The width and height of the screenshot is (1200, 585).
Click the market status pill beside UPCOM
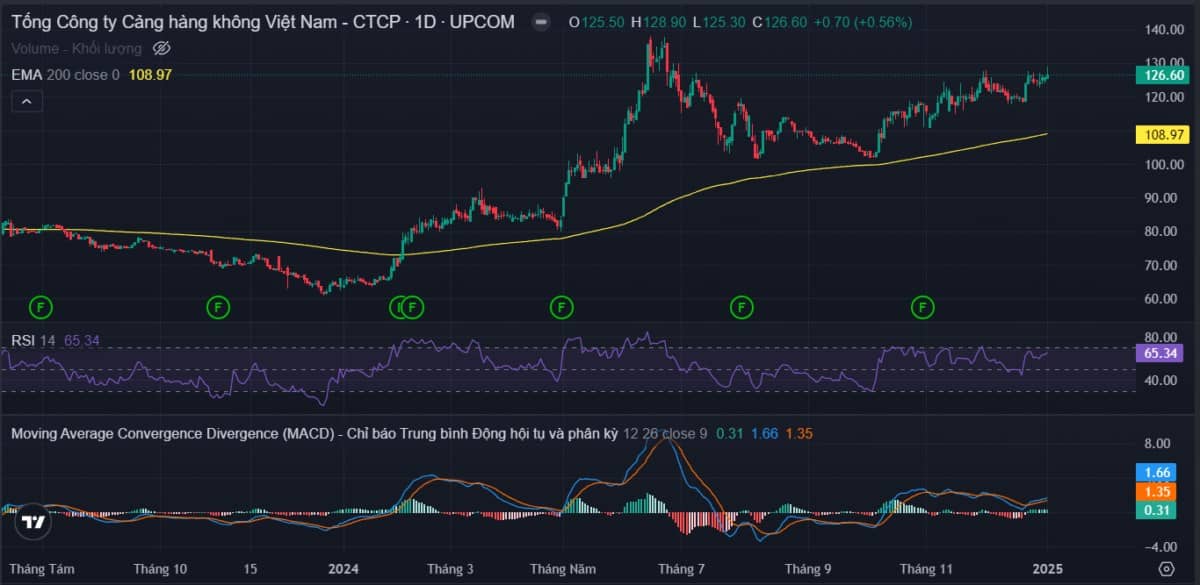tap(540, 22)
